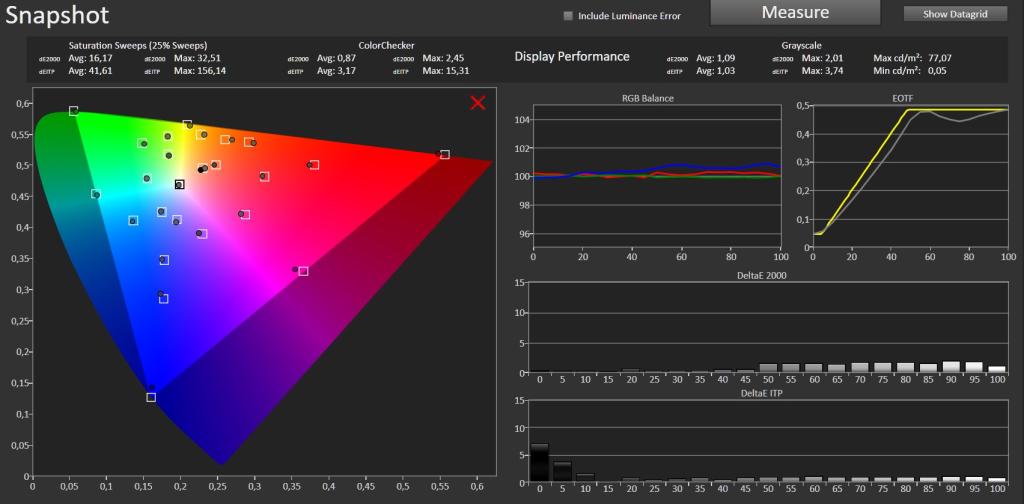Click the Snapshot title
The height and width of the screenshot is (504, 1024).
pos(57,14)
